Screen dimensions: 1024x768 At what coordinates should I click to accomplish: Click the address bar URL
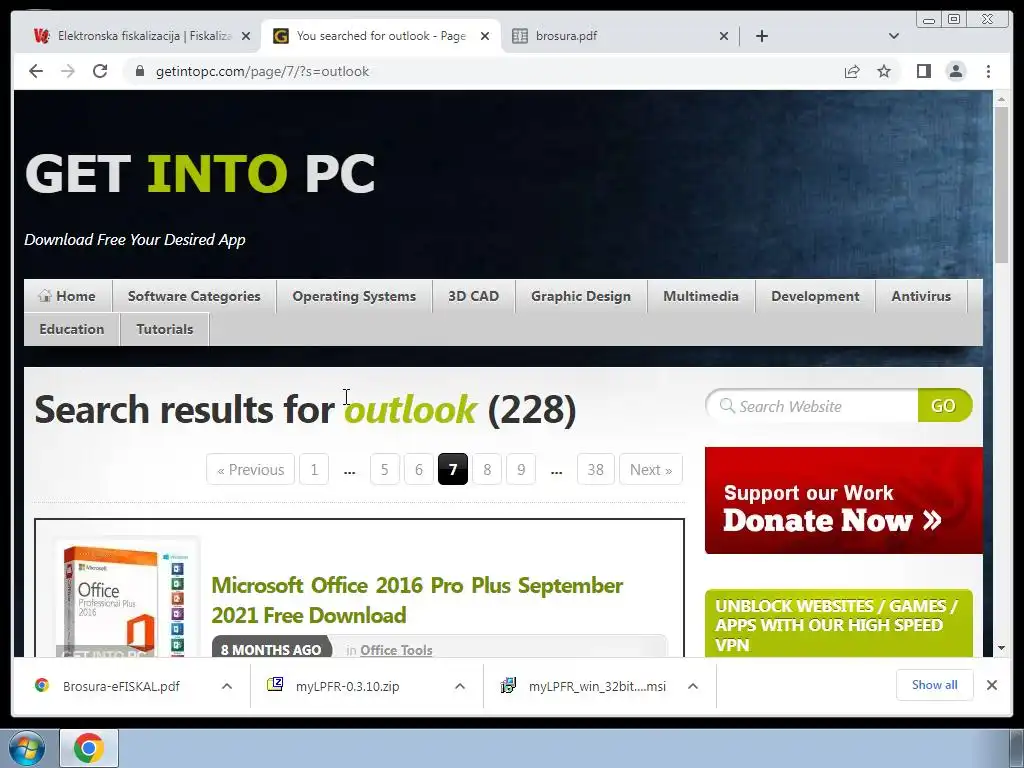263,71
